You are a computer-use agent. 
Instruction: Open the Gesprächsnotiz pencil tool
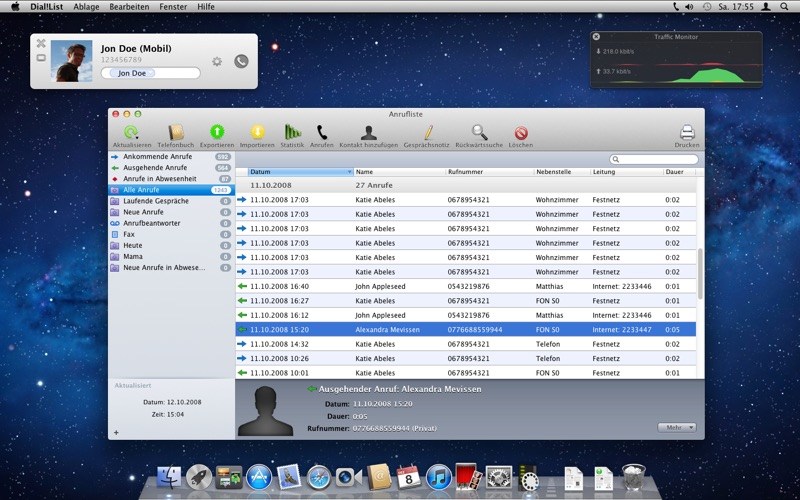[x=428, y=132]
